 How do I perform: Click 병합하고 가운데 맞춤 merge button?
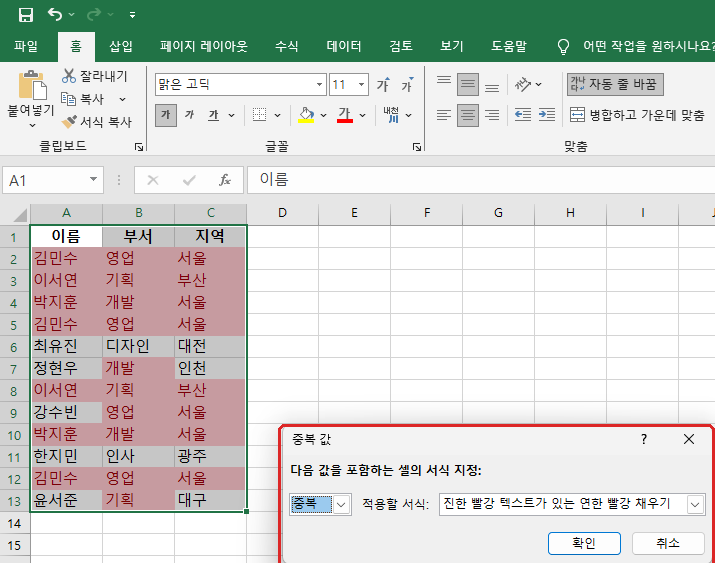637,115
